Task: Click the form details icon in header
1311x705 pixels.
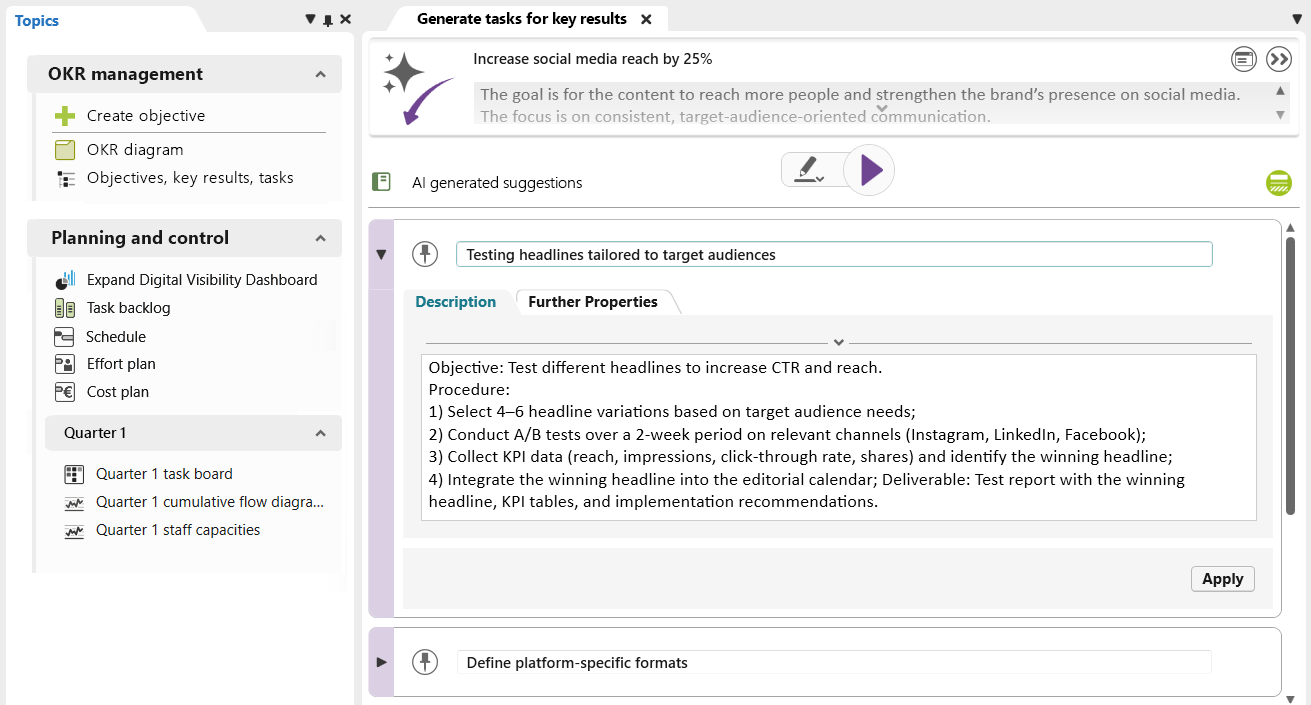Action: point(1244,59)
